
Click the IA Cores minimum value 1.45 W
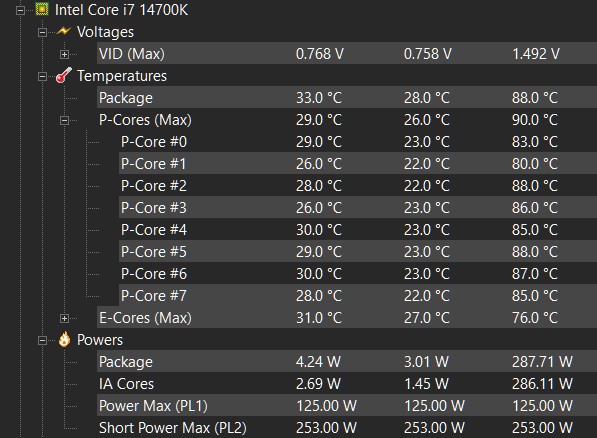[426, 384]
